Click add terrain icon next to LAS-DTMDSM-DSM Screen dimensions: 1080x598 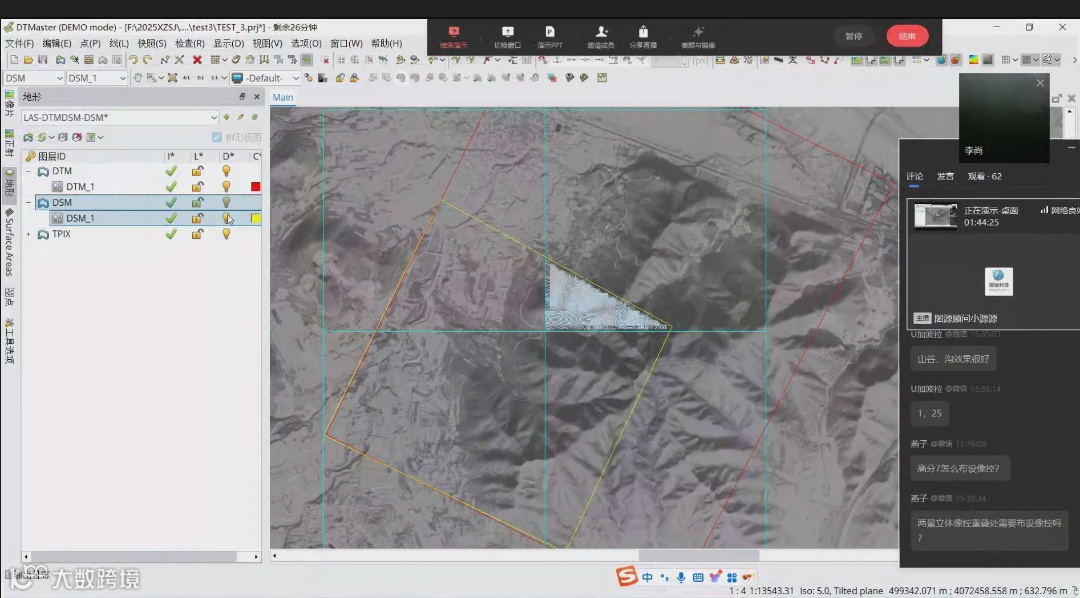227,117
